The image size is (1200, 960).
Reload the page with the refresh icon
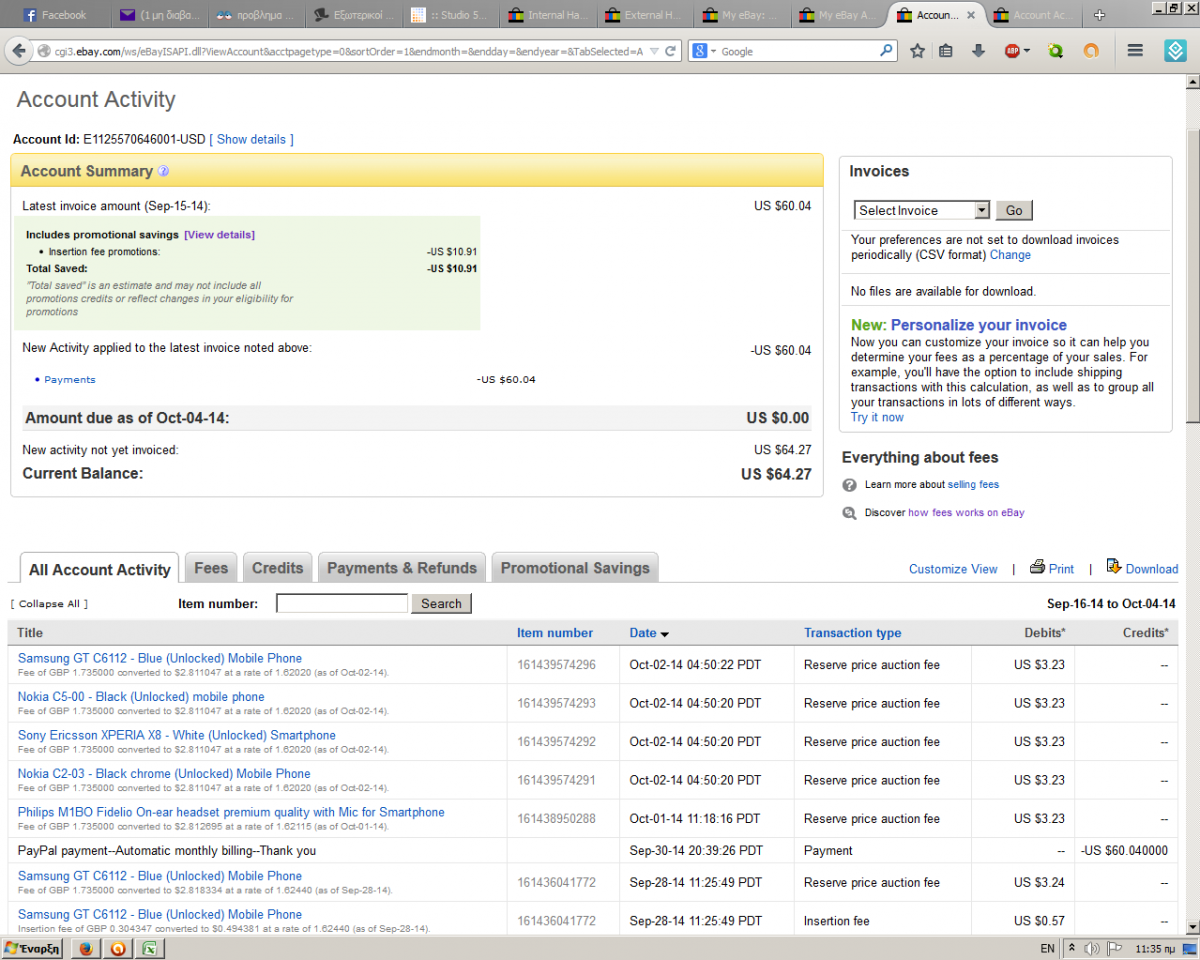pyautogui.click(x=670, y=51)
